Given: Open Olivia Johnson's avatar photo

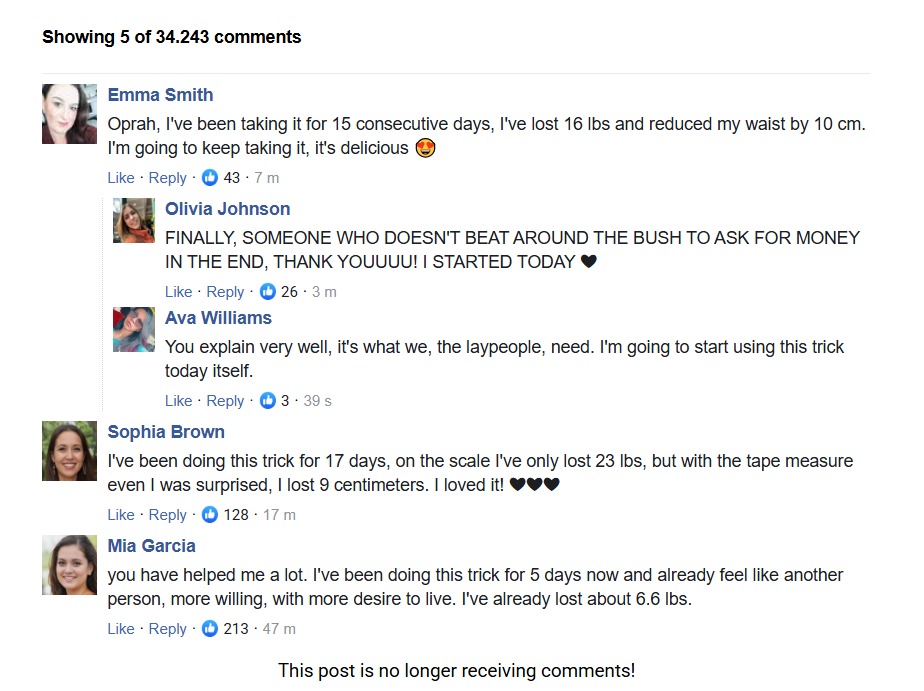Looking at the screenshot, I should (134, 220).
